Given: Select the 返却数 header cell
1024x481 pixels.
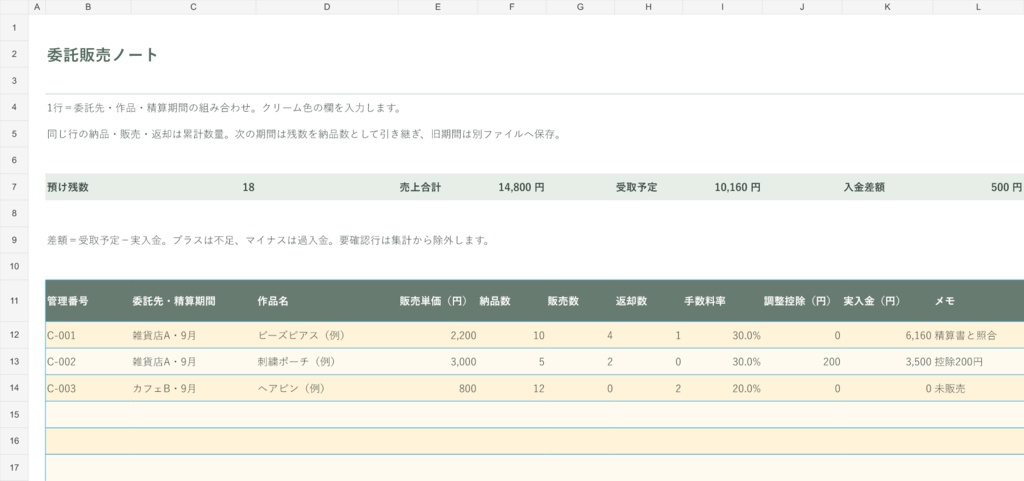Looking at the screenshot, I should pyautogui.click(x=648, y=301).
